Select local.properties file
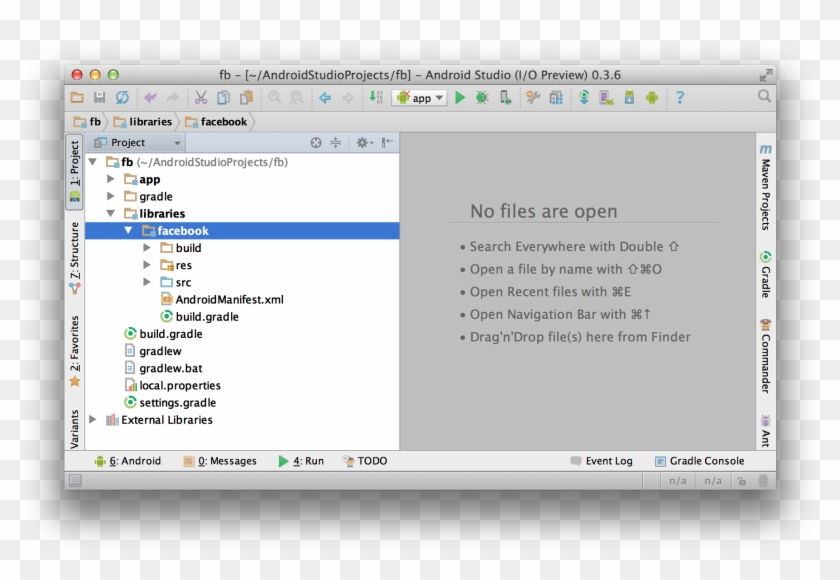 click(172, 385)
